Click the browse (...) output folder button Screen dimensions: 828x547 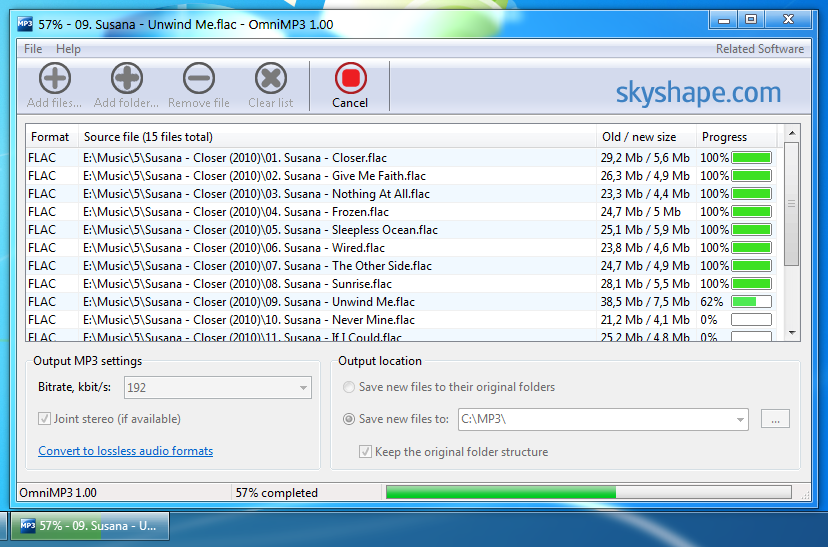(x=775, y=420)
